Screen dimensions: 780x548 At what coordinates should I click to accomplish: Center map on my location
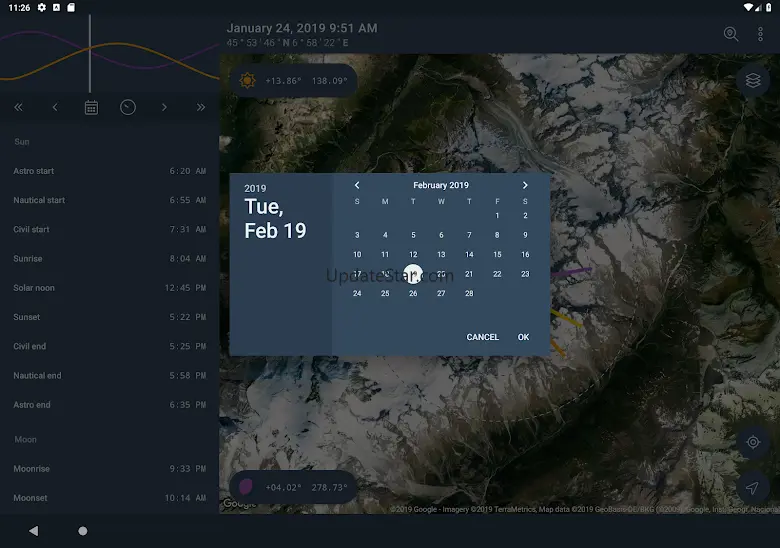753,442
